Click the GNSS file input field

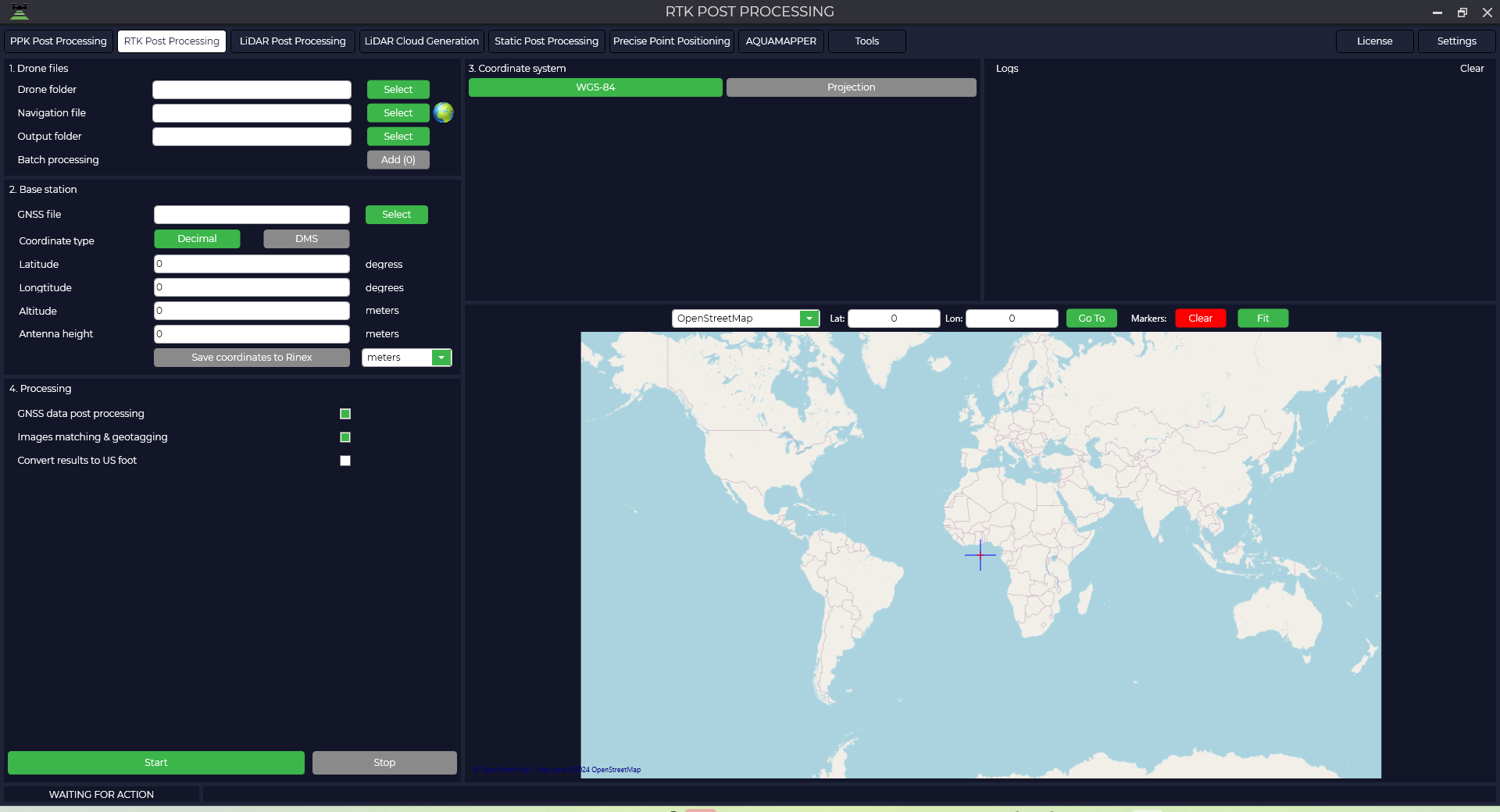coord(252,215)
